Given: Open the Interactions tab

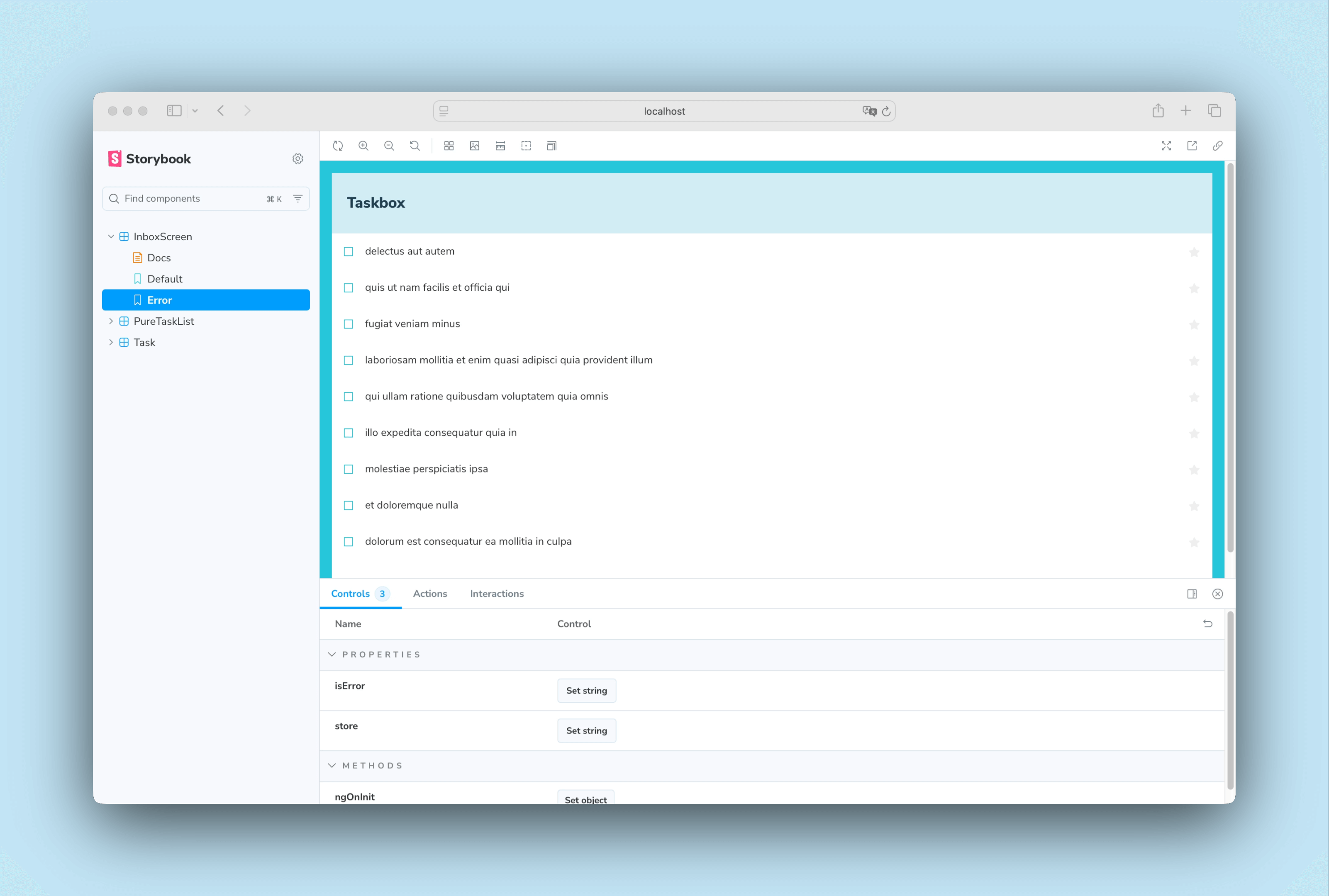Looking at the screenshot, I should pyautogui.click(x=497, y=594).
